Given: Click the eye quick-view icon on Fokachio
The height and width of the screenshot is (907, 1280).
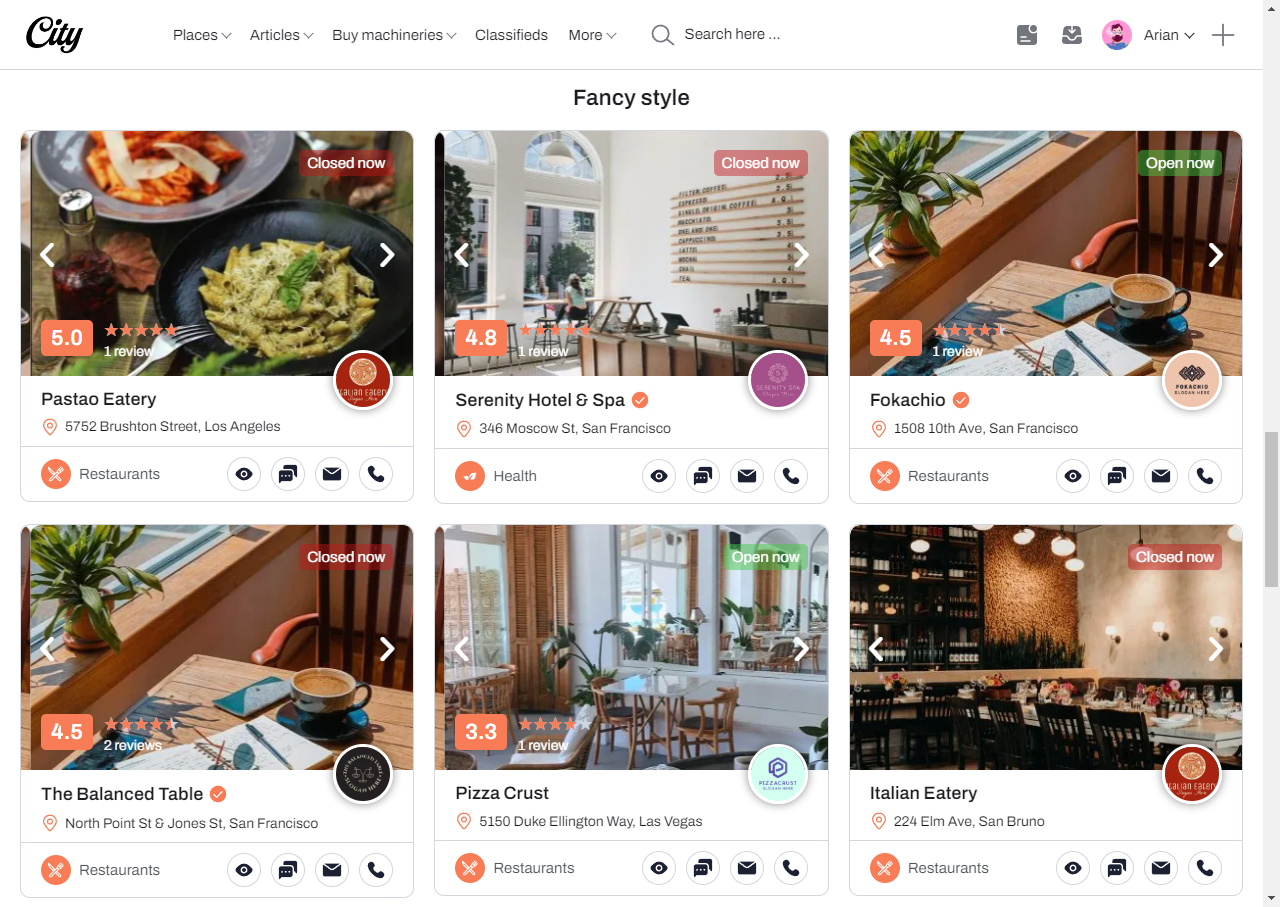Looking at the screenshot, I should click(1073, 476).
